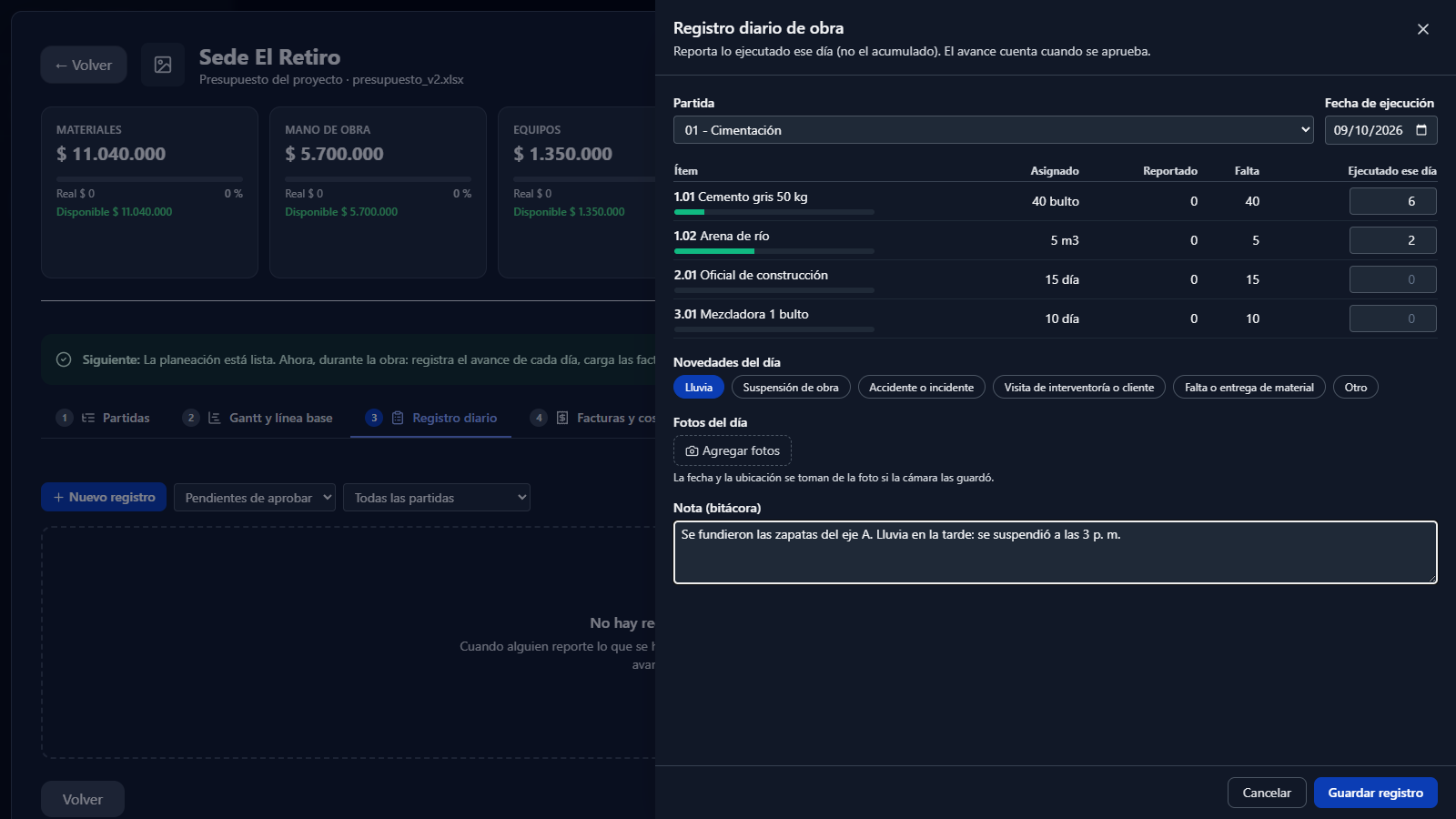Open calendar picker in Fecha de ejecución
The image size is (1456, 819).
pos(1421,130)
